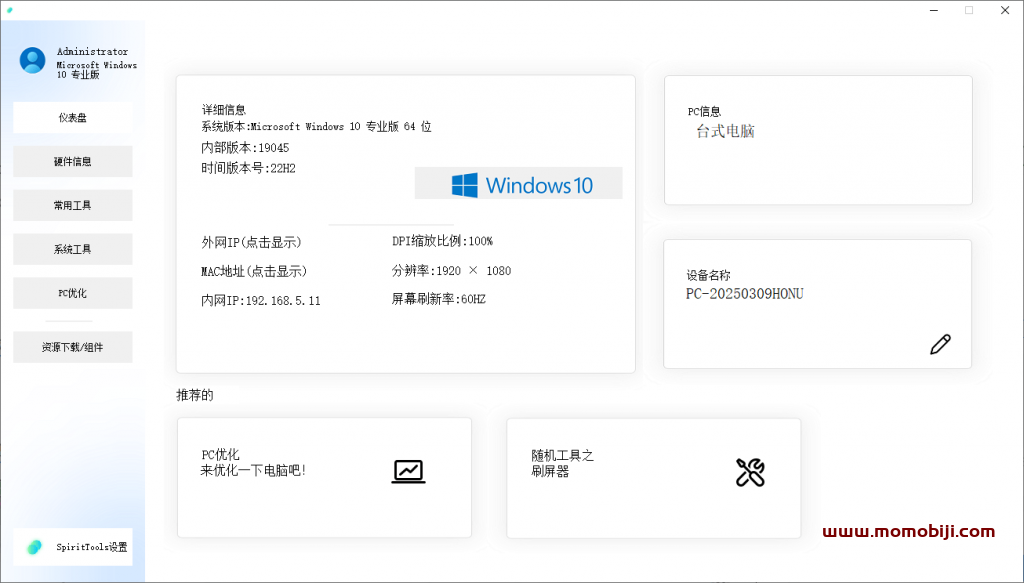
Task: Click the pencil icon to edit device name
Action: [940, 344]
